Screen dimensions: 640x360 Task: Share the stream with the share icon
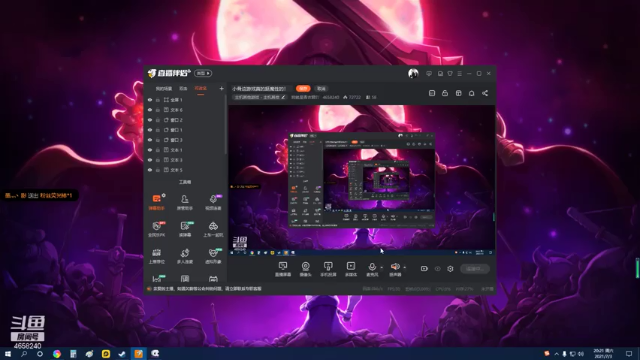485,93
